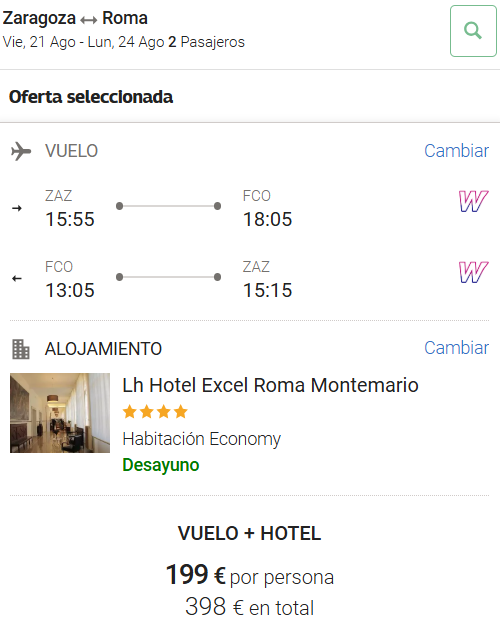Viewport: 500px width, 640px height.
Task: Change the flight via Cambiar link
Action: [x=456, y=151]
